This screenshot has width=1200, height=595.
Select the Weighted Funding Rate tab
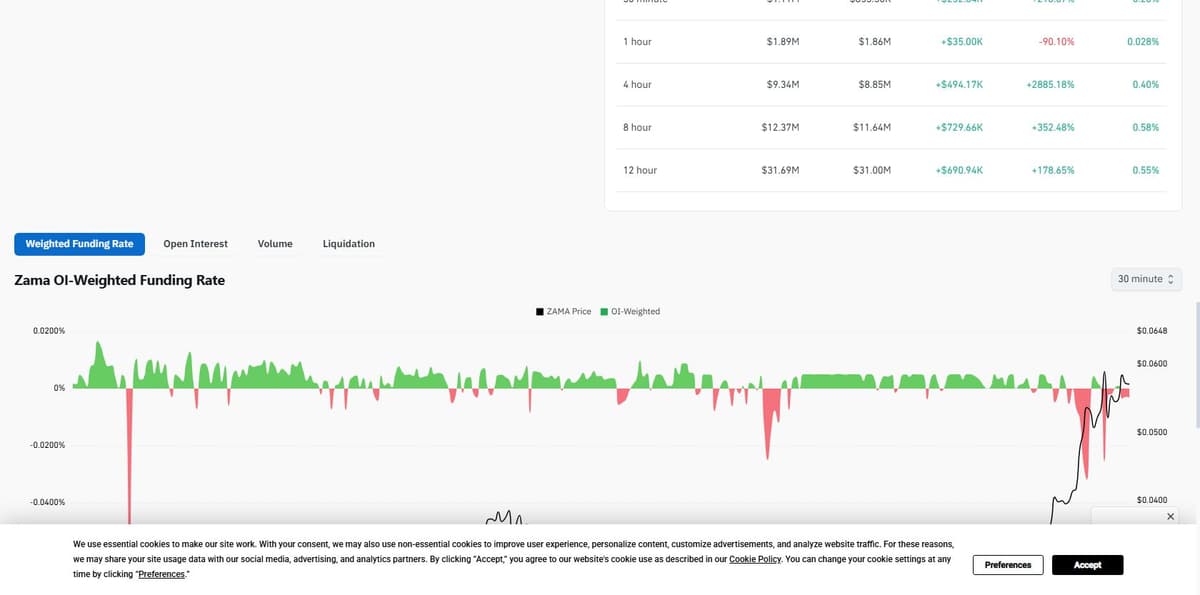coord(79,244)
